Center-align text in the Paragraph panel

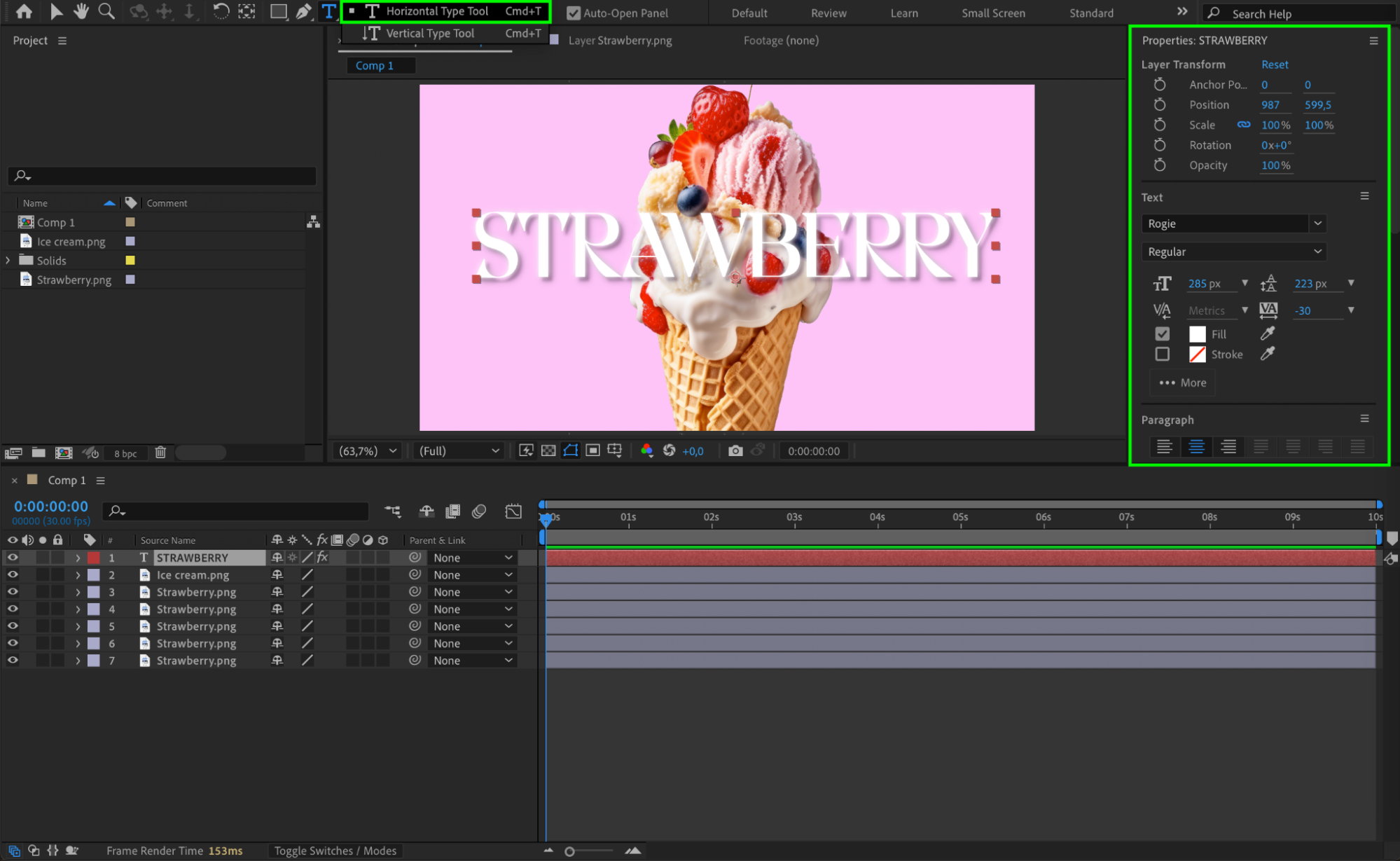1196,446
